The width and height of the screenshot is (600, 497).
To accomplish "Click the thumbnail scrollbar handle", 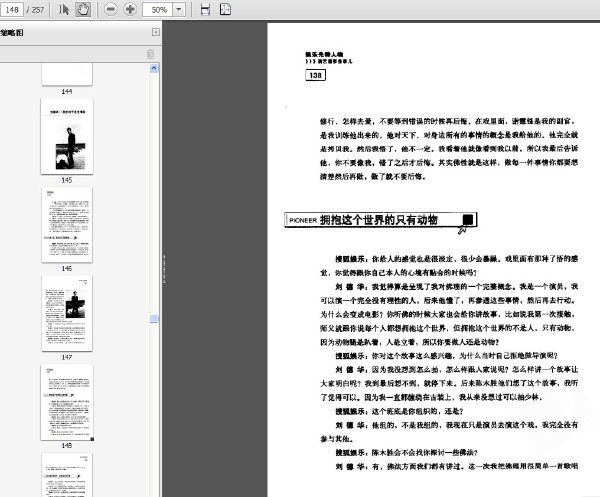I will tap(154, 319).
